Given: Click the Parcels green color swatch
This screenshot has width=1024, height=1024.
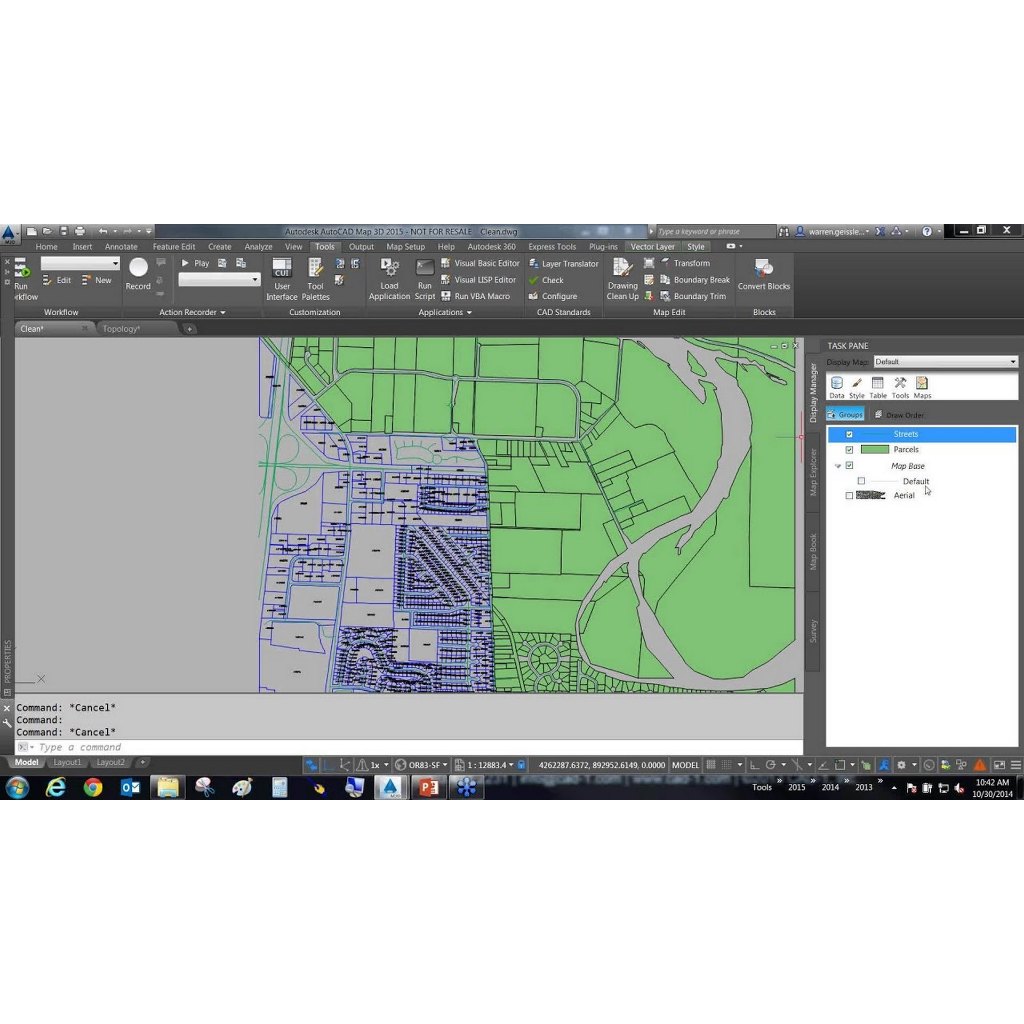Looking at the screenshot, I should tap(874, 450).
